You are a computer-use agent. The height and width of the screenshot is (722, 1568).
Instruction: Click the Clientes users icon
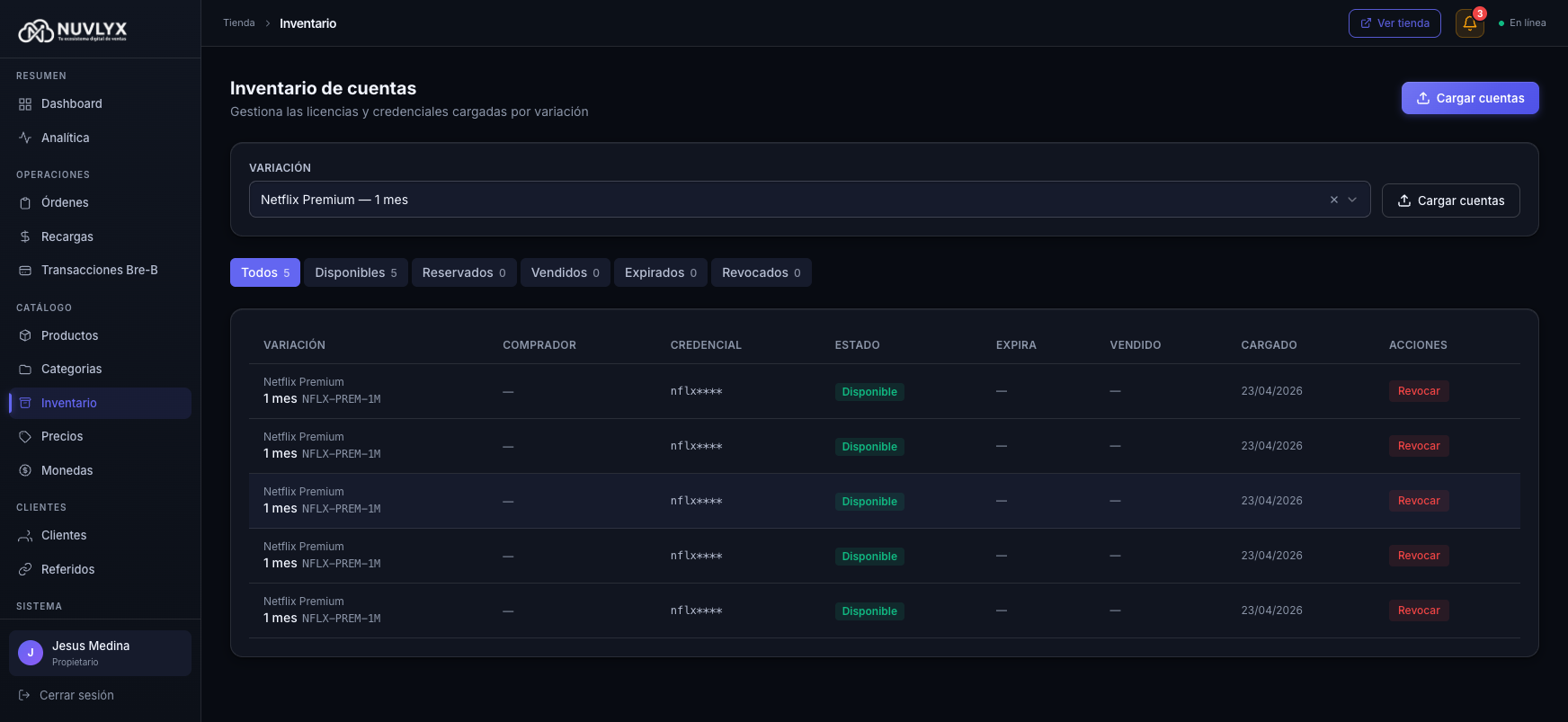25,536
